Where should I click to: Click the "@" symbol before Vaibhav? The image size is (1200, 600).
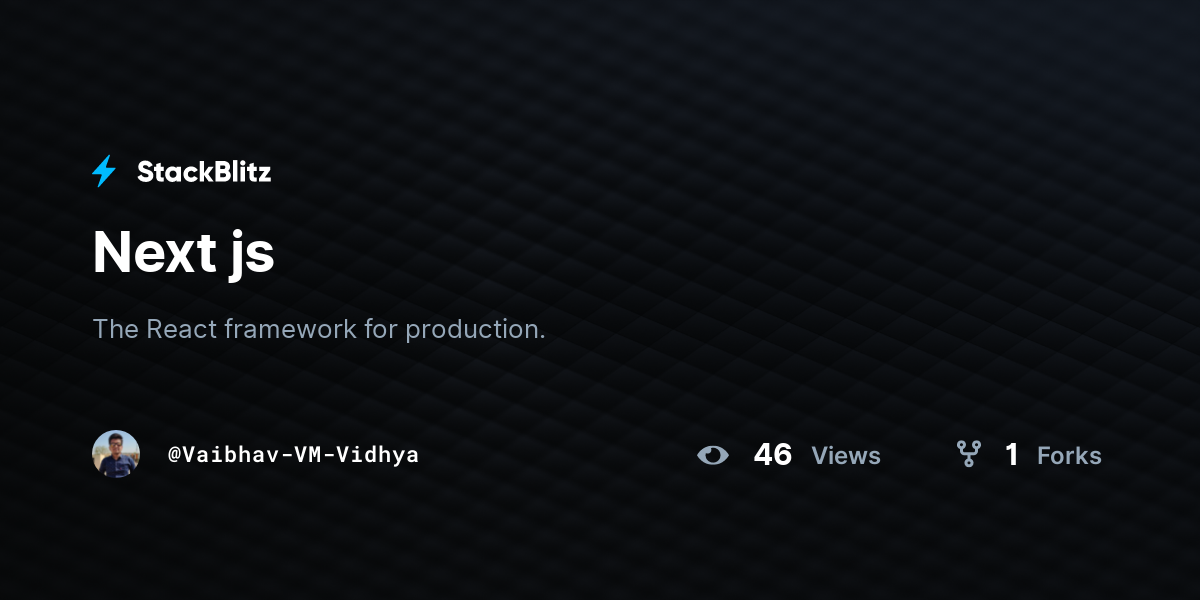tap(174, 455)
